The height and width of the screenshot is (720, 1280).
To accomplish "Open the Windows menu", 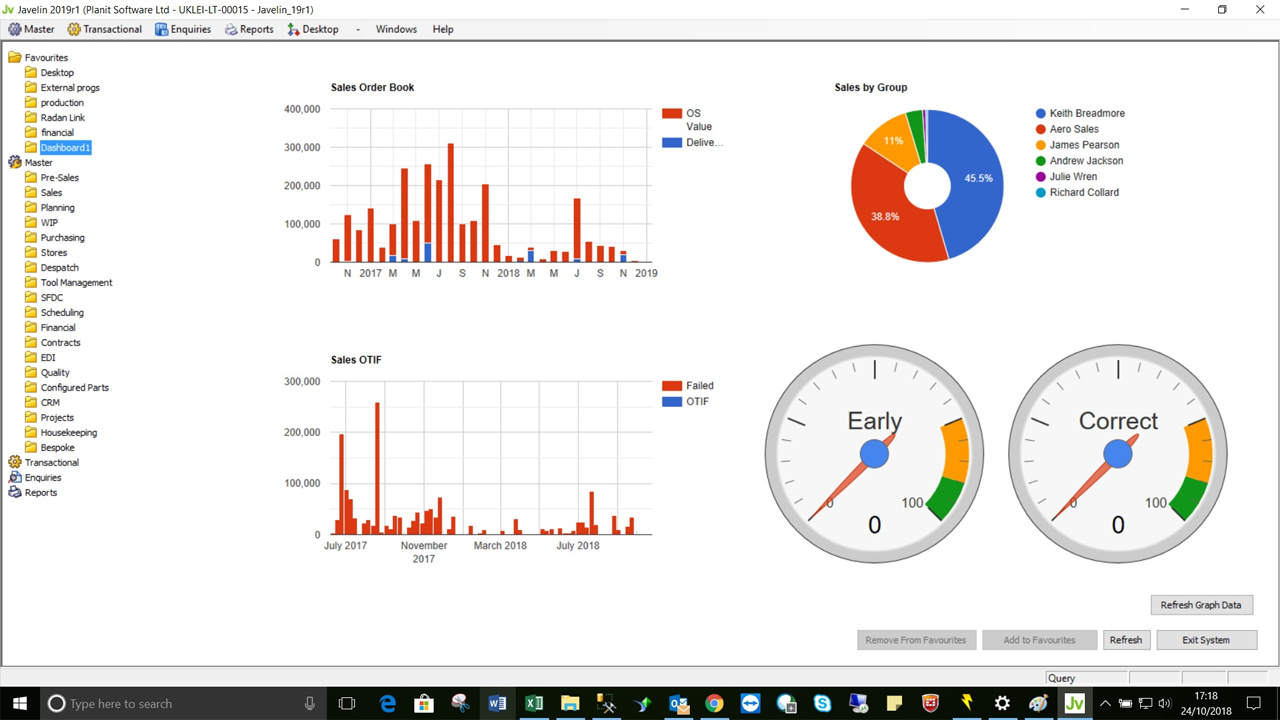I will click(396, 29).
